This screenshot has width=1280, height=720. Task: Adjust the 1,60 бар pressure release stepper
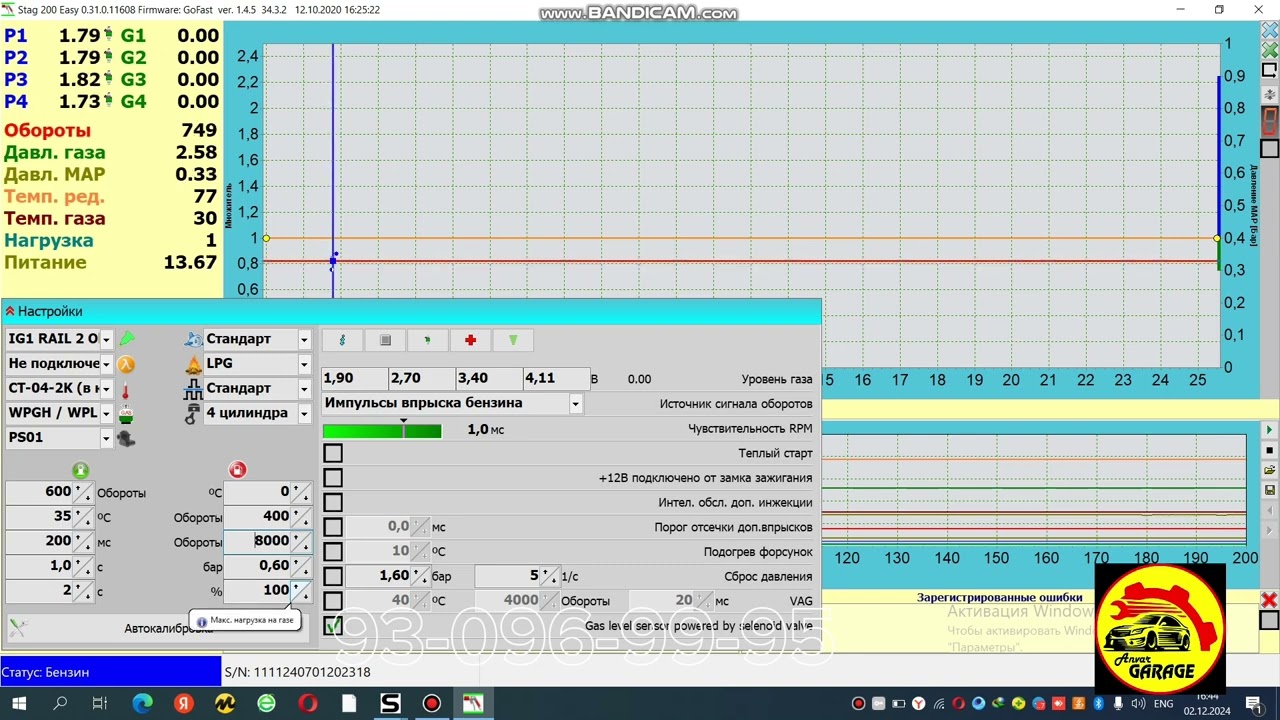point(420,577)
